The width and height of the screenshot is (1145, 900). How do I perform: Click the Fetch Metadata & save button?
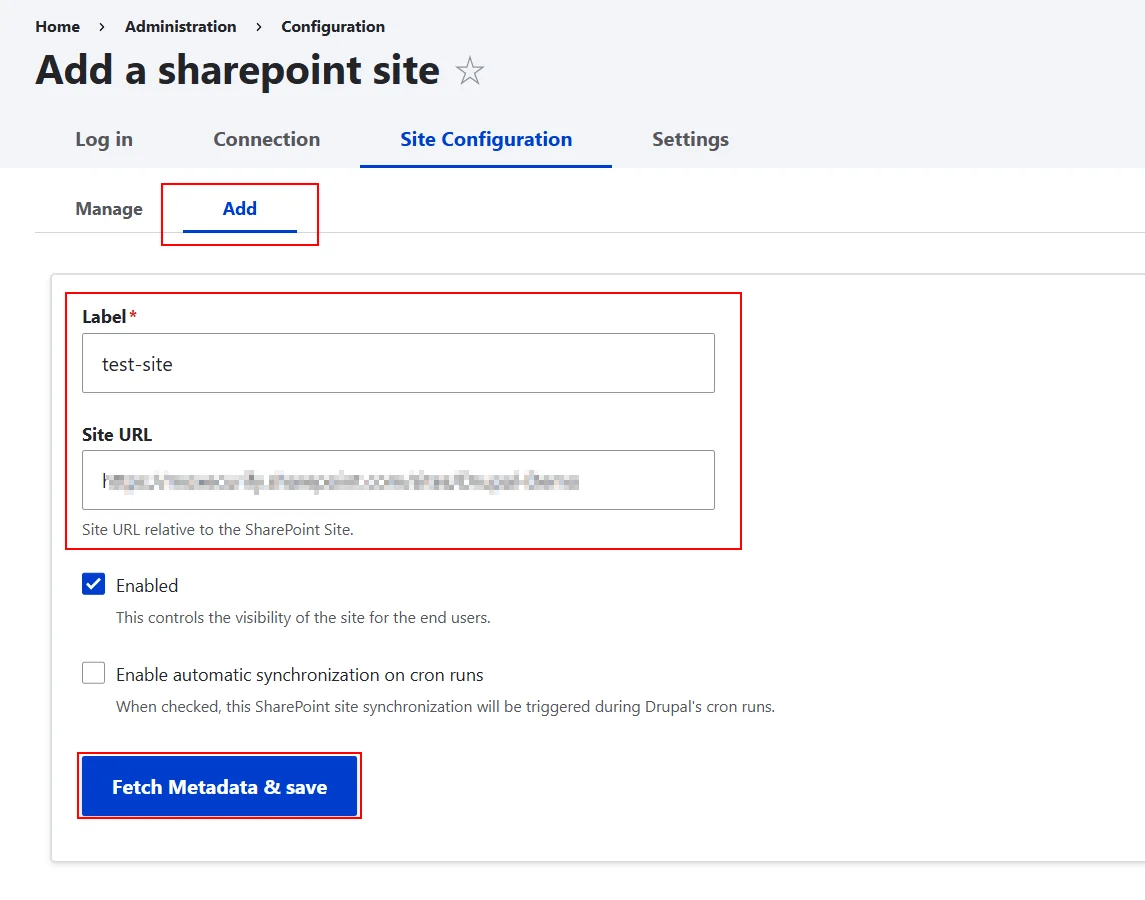pos(219,786)
